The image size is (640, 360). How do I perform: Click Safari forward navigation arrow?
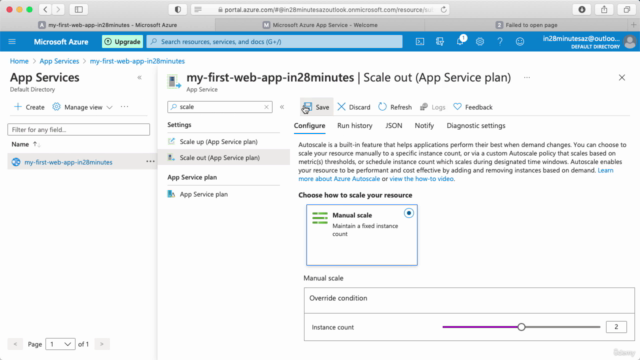tap(58, 9)
